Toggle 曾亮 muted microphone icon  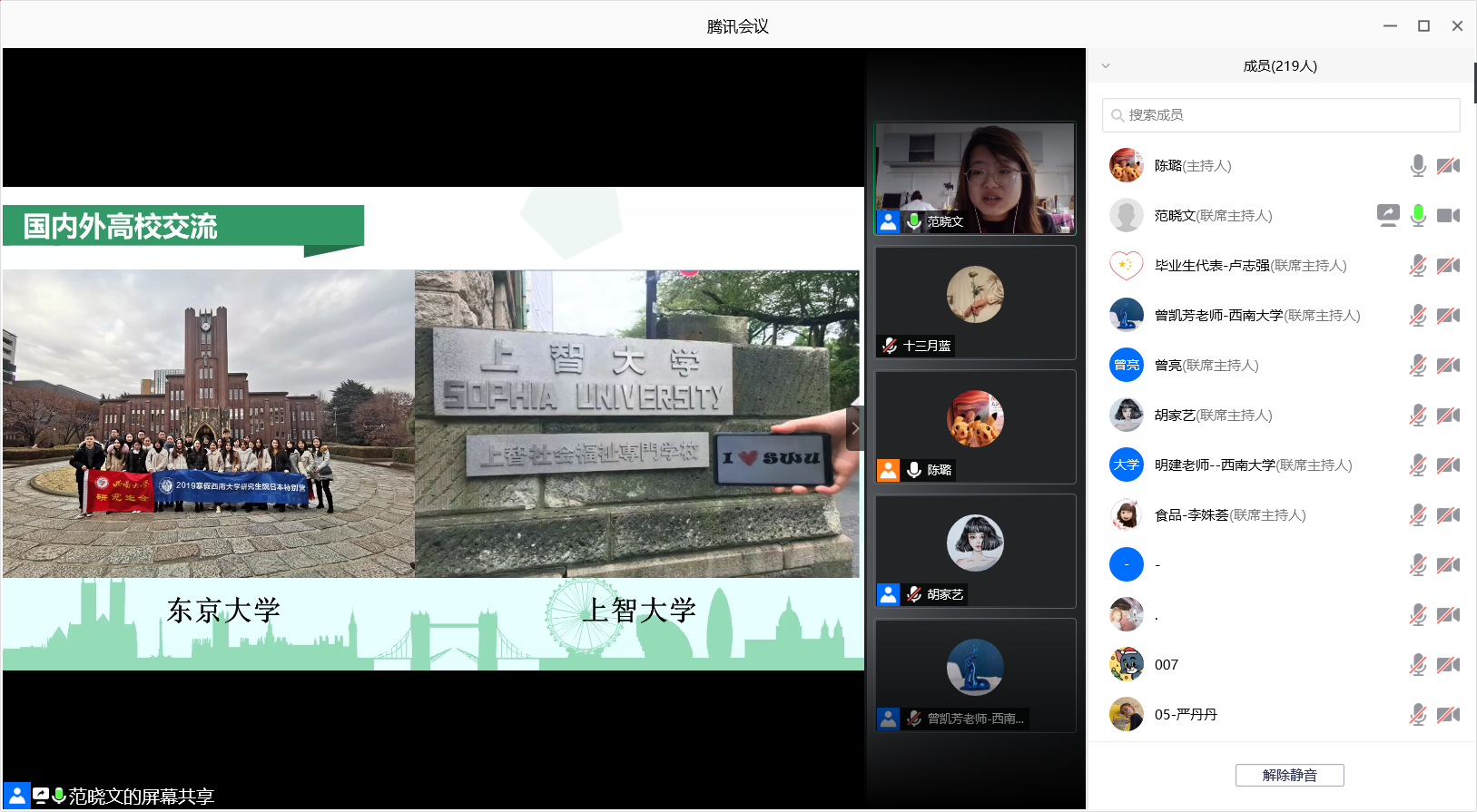(x=1417, y=365)
